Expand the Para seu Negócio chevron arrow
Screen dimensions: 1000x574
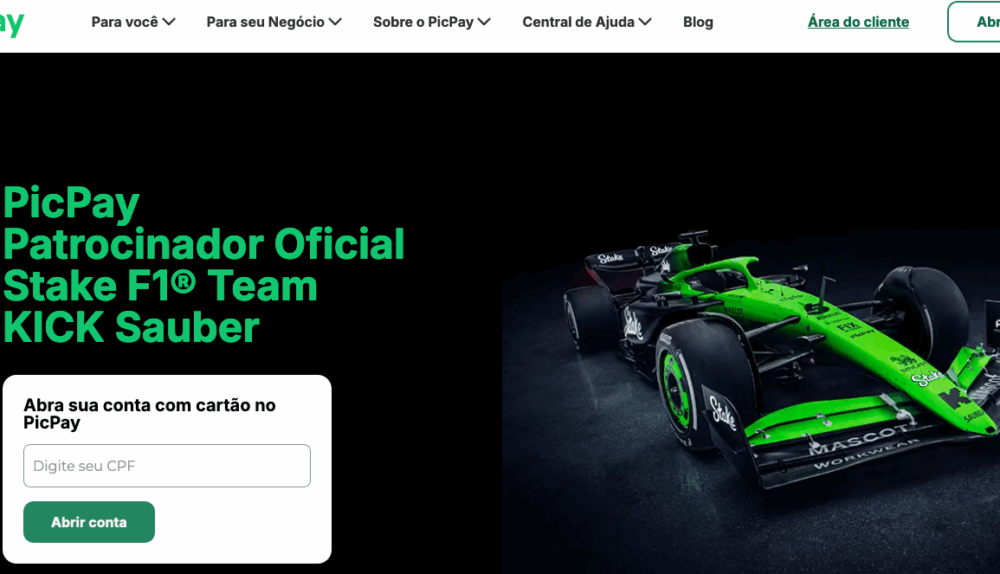335,22
